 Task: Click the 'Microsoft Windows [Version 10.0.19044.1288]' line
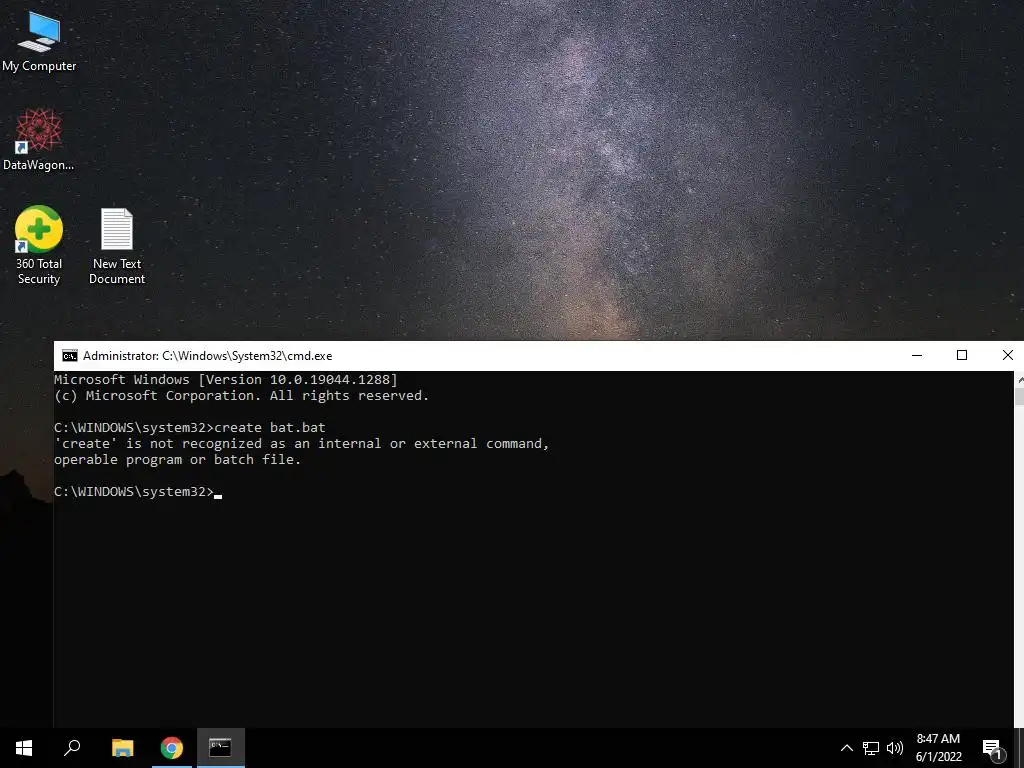click(x=225, y=379)
